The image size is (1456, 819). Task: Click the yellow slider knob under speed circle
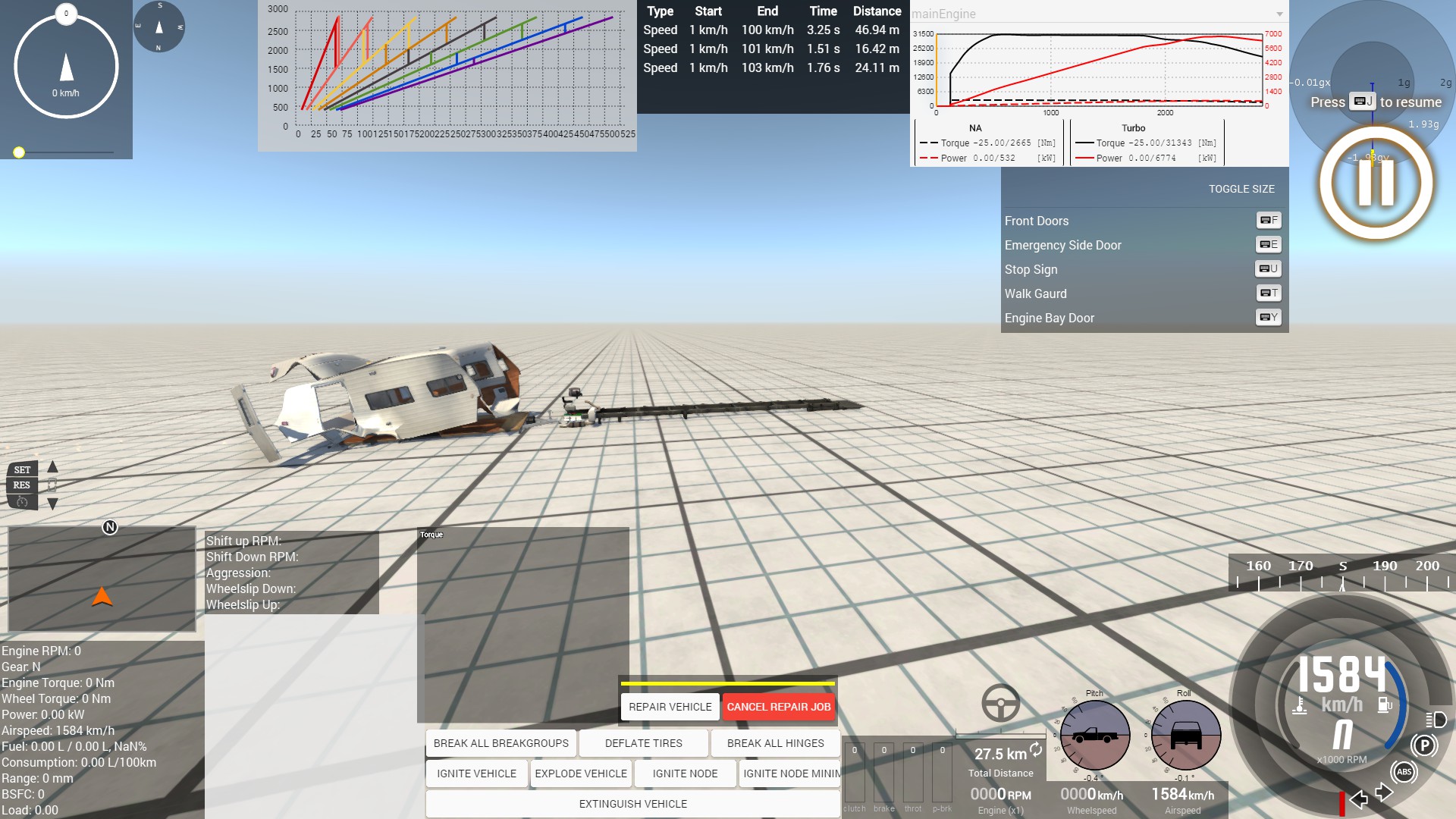(19, 152)
